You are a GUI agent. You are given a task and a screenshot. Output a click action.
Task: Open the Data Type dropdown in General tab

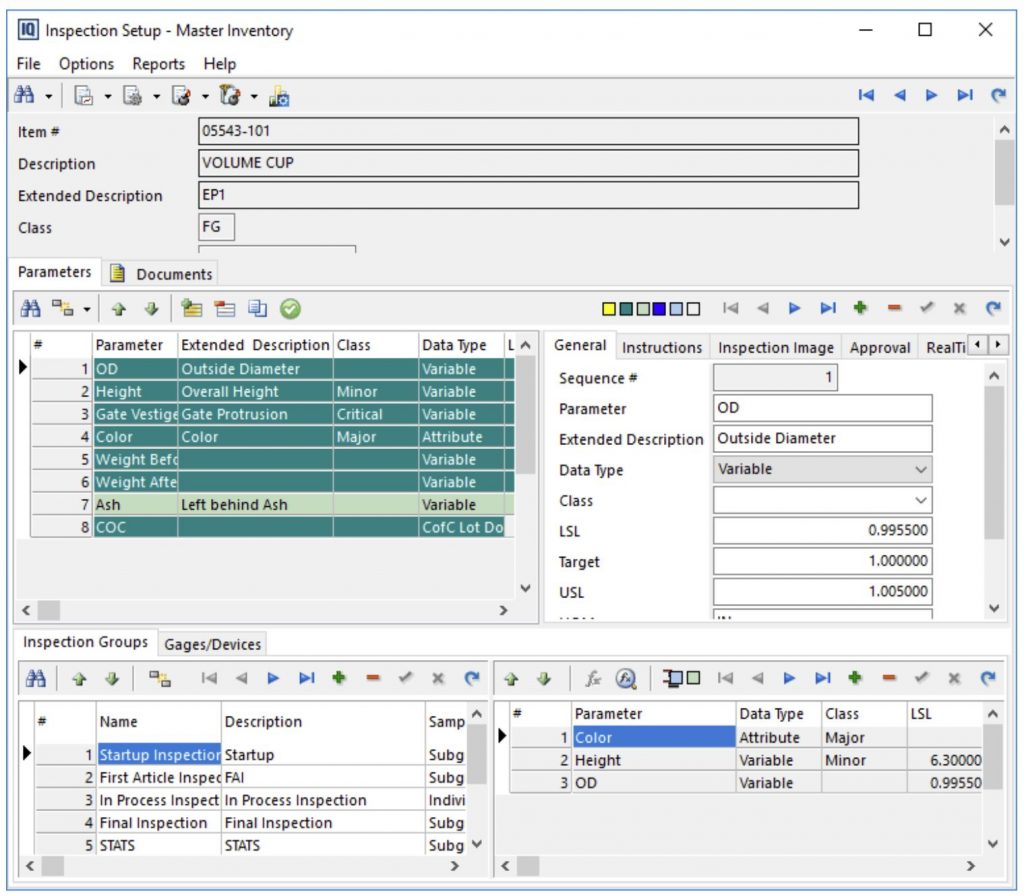(920, 470)
